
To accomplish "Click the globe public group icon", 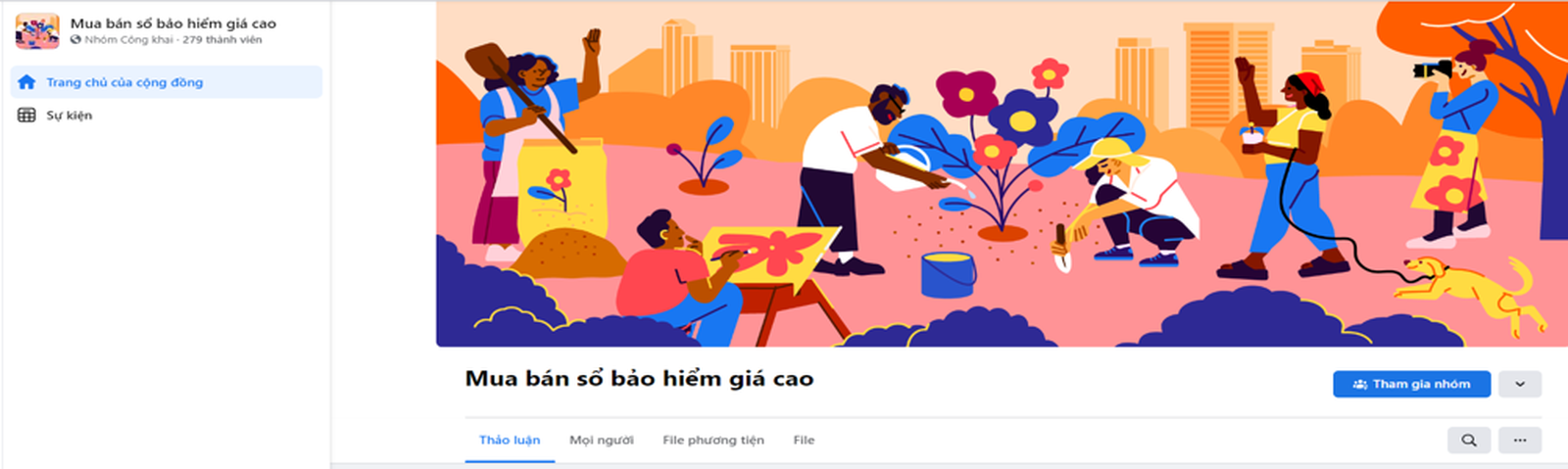I will [x=75, y=40].
